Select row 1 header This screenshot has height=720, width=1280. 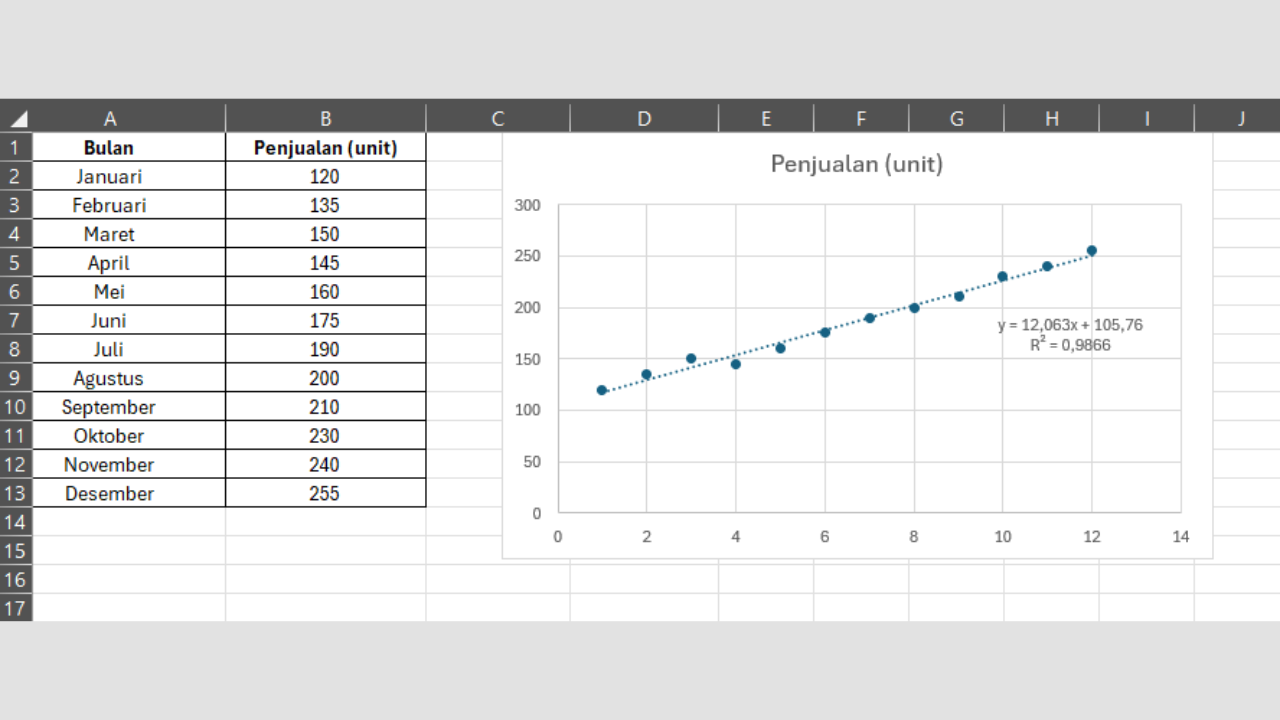[14, 147]
